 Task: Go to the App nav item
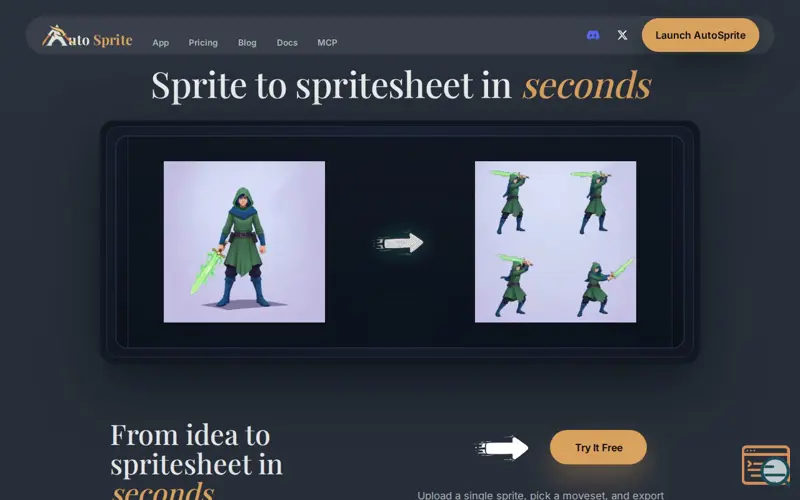pos(160,43)
